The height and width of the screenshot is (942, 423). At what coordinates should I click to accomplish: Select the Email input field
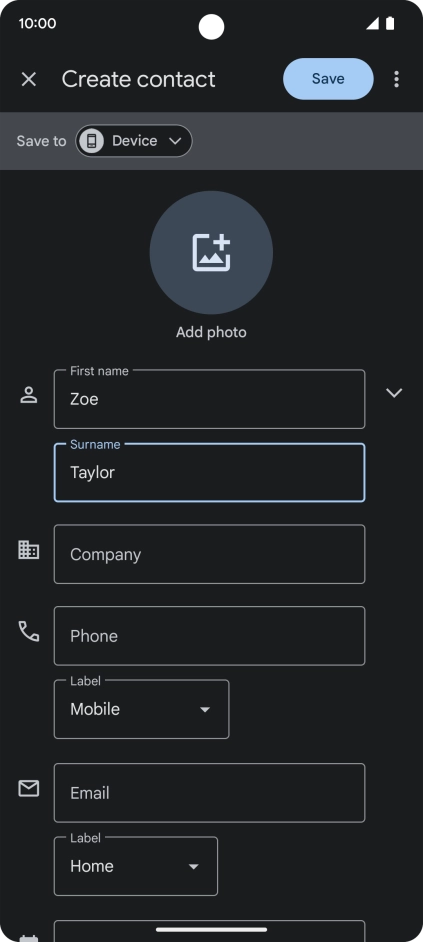point(209,792)
